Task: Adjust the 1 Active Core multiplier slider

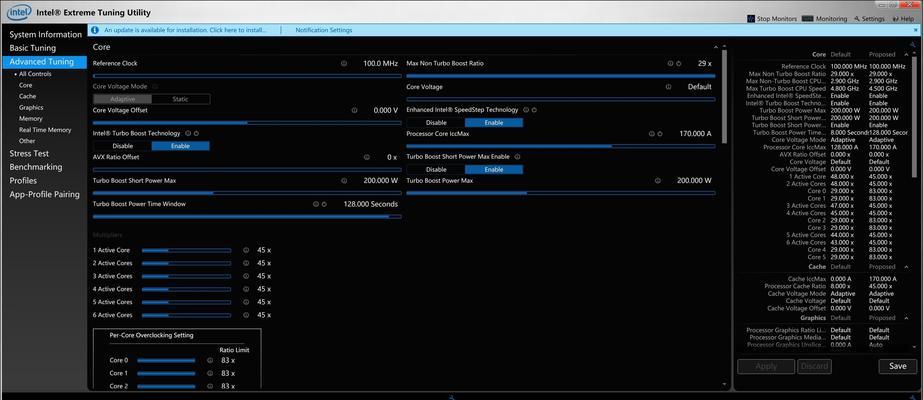Action: point(186,250)
